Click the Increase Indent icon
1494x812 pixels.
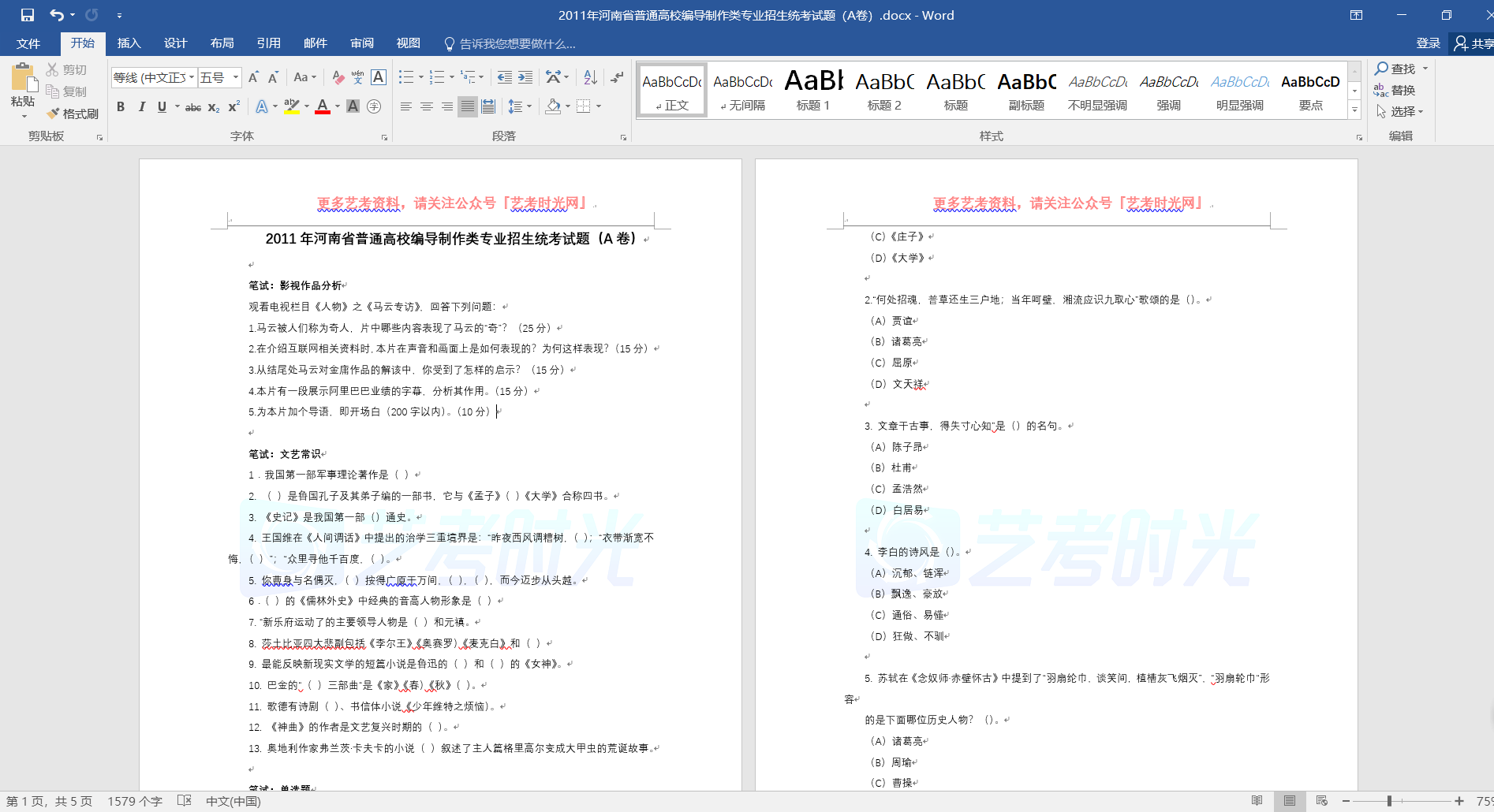click(525, 77)
